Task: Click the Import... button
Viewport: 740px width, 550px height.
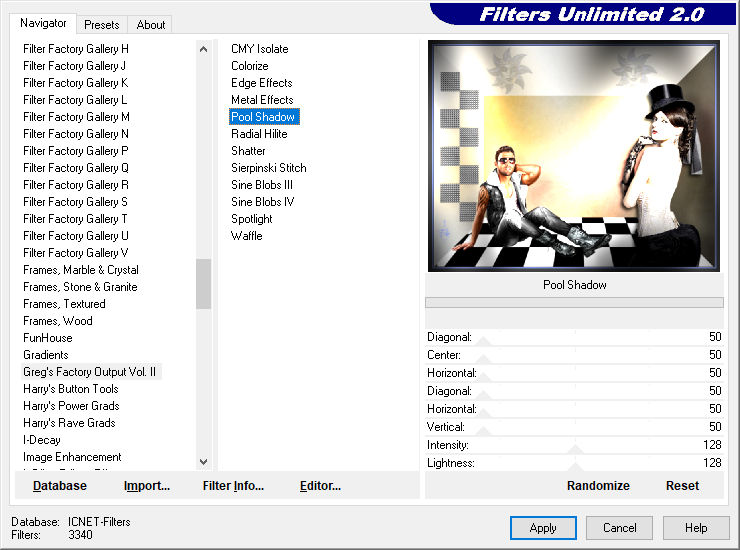Action: point(147,485)
